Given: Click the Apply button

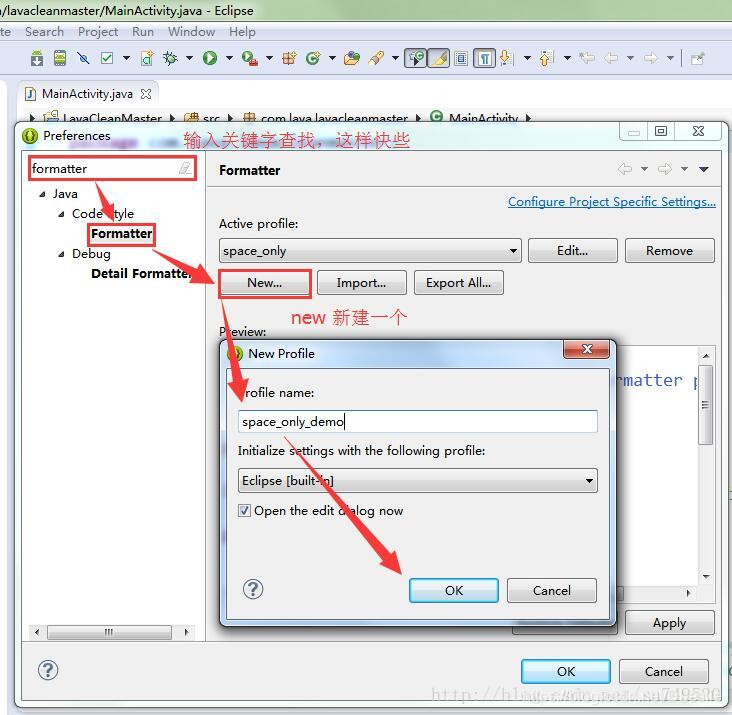Looking at the screenshot, I should pos(669,623).
